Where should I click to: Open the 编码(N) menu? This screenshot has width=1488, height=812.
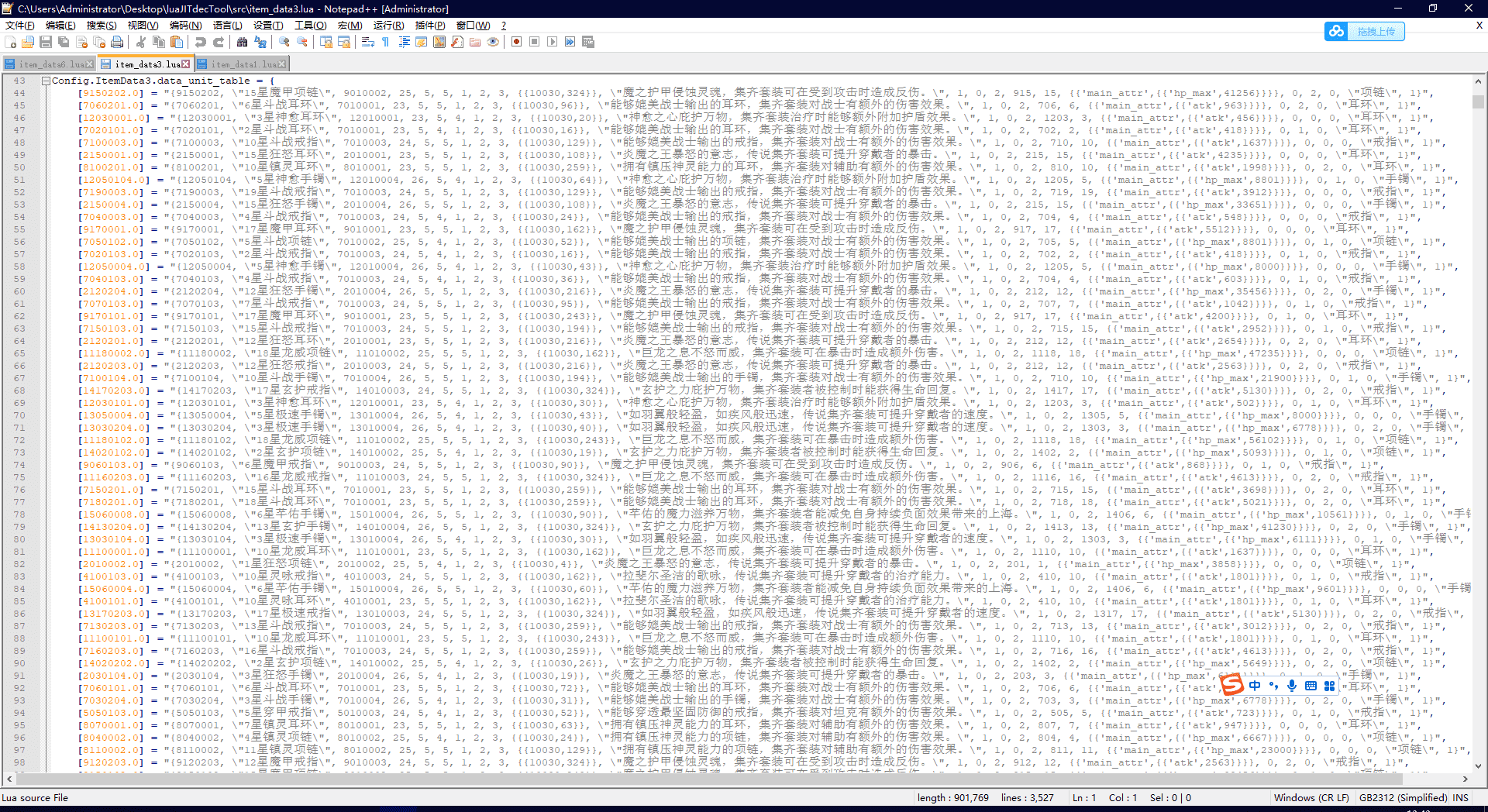click(x=185, y=26)
